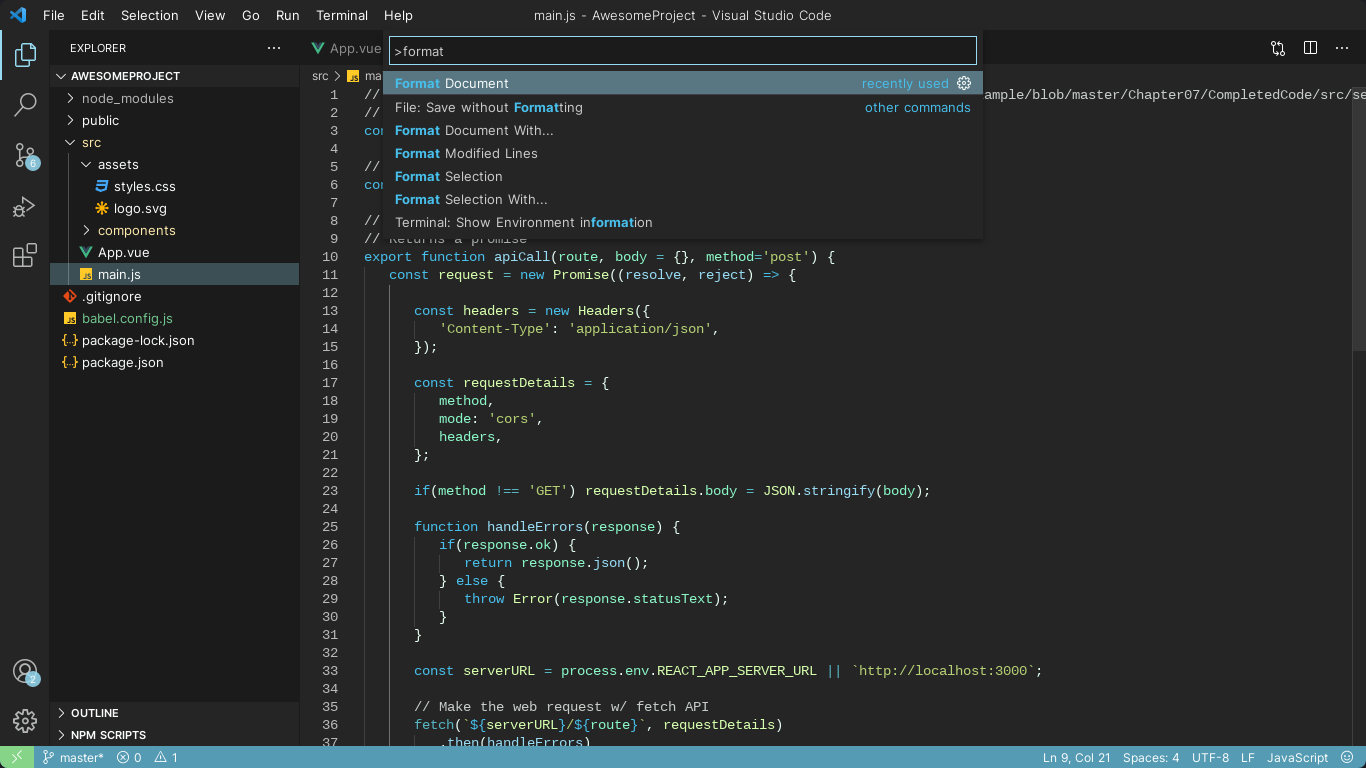Open babel.config.js file
The height and width of the screenshot is (768, 1366).
[174, 318]
